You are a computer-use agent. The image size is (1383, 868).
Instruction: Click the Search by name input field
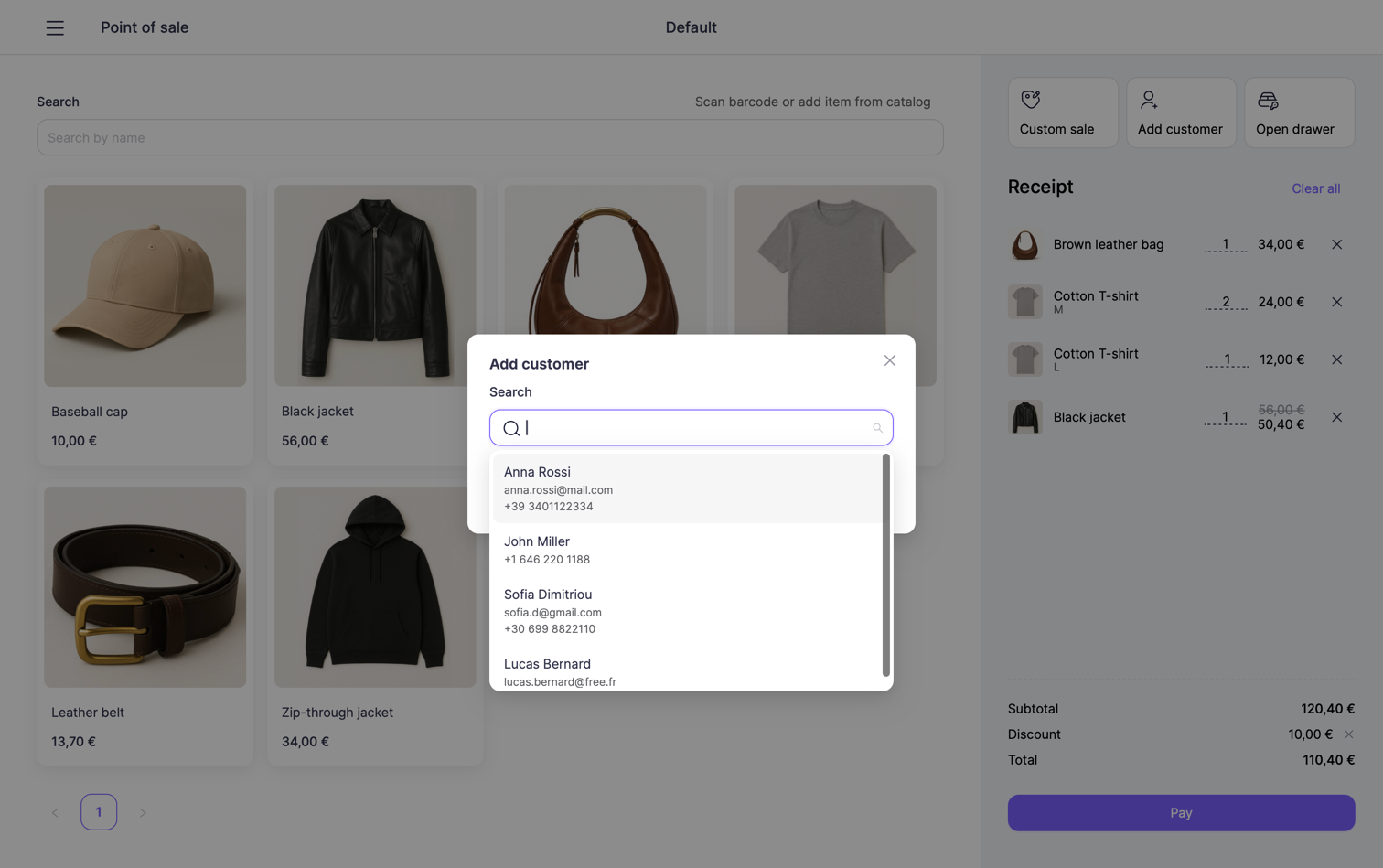pos(489,137)
